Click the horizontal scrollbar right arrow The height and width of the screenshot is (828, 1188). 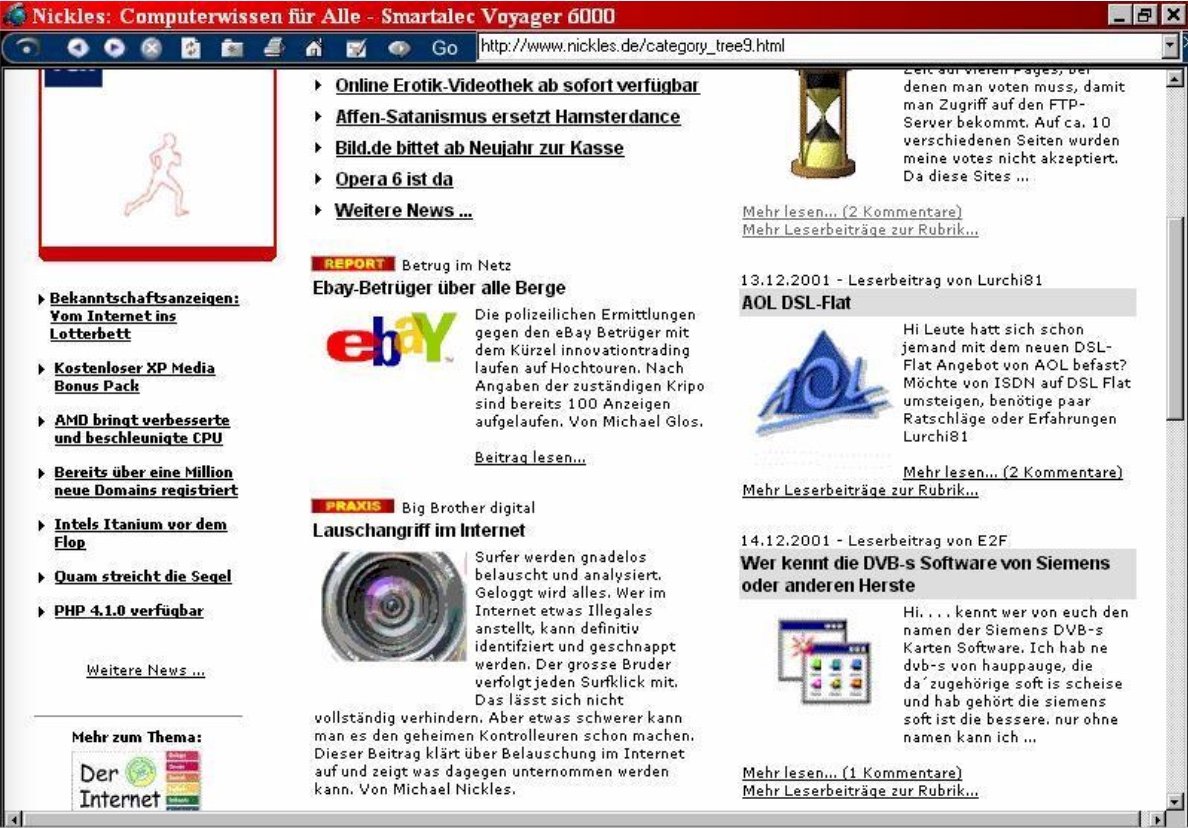[1157, 819]
